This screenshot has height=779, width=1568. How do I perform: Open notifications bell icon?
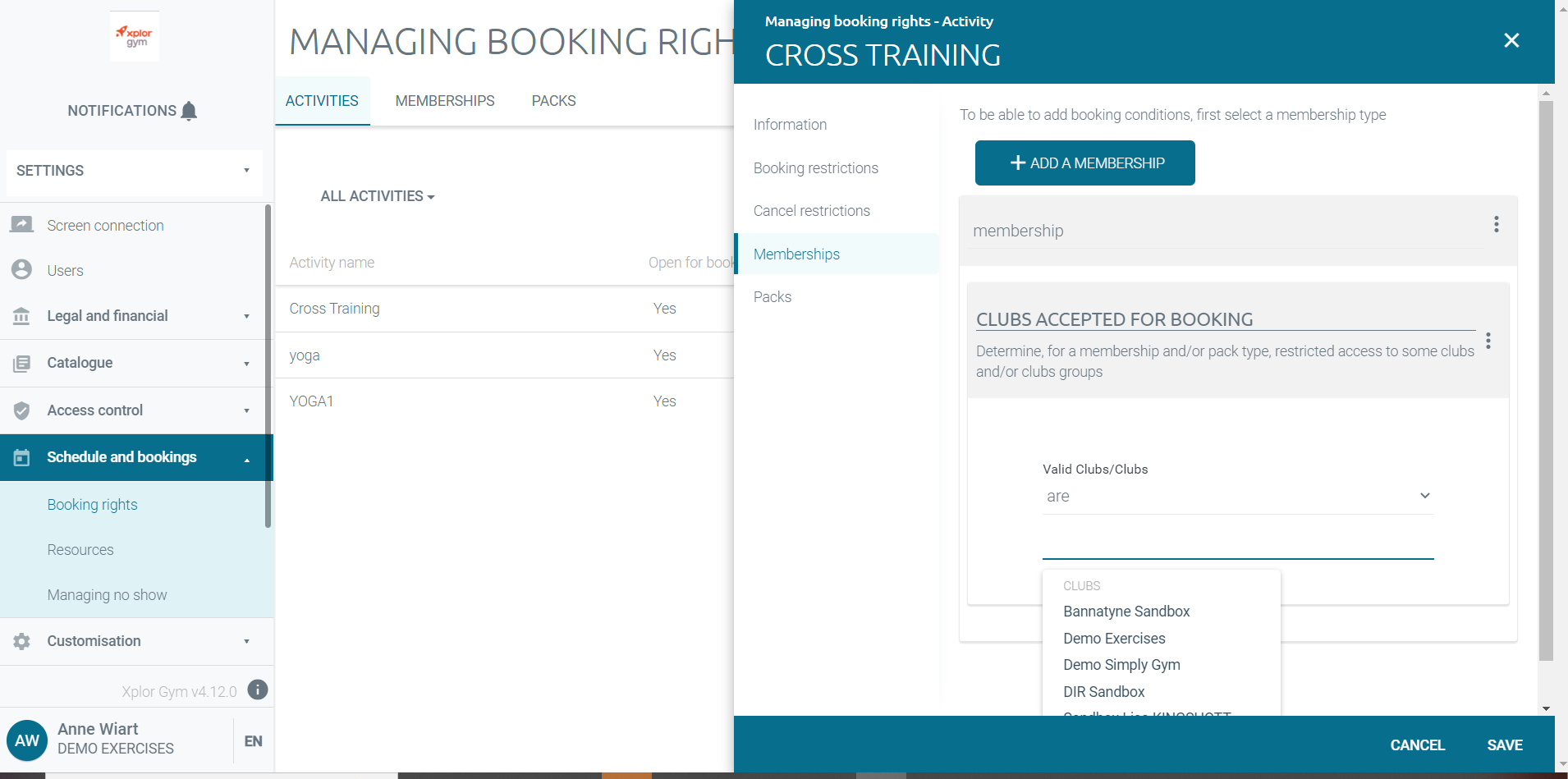tap(189, 111)
